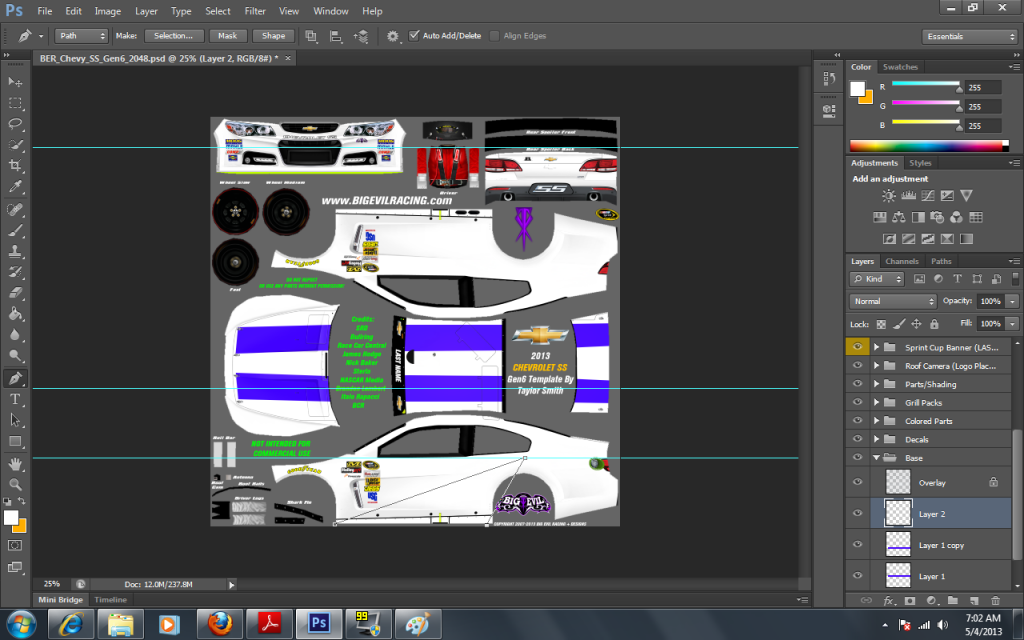The image size is (1024, 640).
Task: Switch to the Channels tab
Action: click(901, 261)
